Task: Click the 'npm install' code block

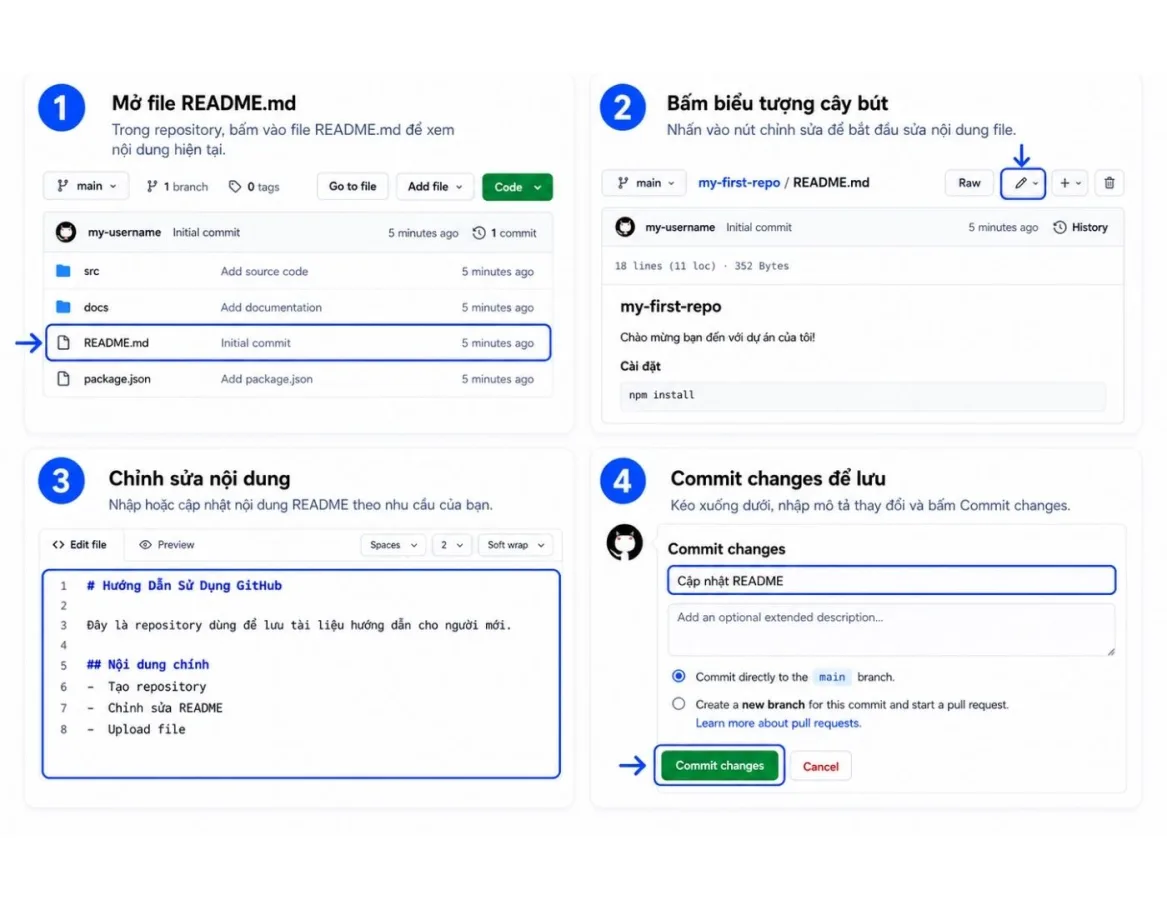Action: 862,395
